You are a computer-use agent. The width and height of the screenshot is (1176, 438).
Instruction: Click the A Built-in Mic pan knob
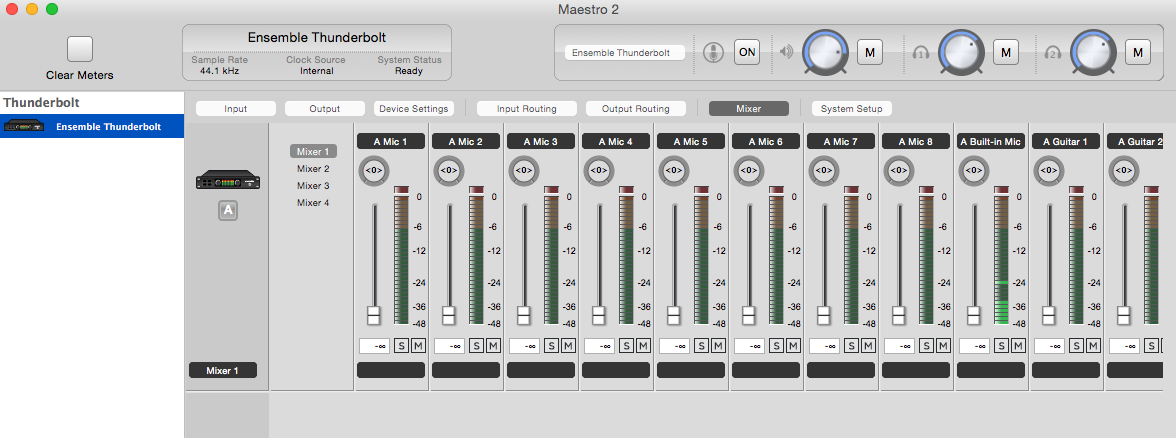tap(974, 170)
